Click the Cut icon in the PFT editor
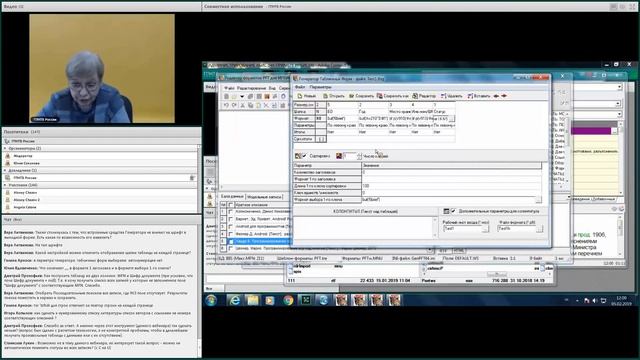Viewport: 640px width, 360px height. tap(242, 105)
